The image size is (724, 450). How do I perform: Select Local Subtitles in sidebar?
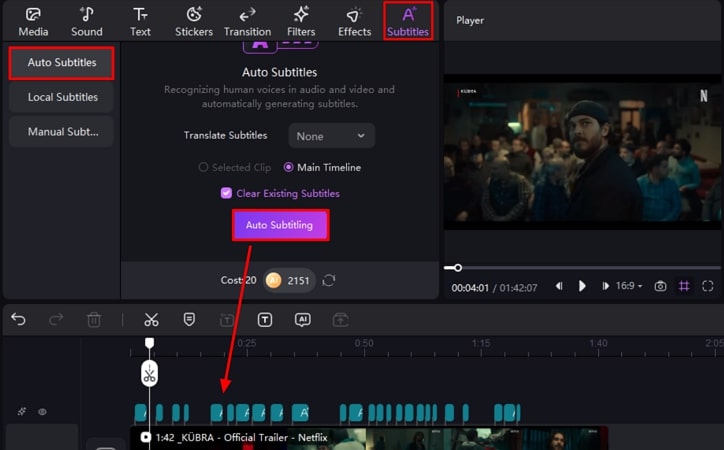point(61,97)
